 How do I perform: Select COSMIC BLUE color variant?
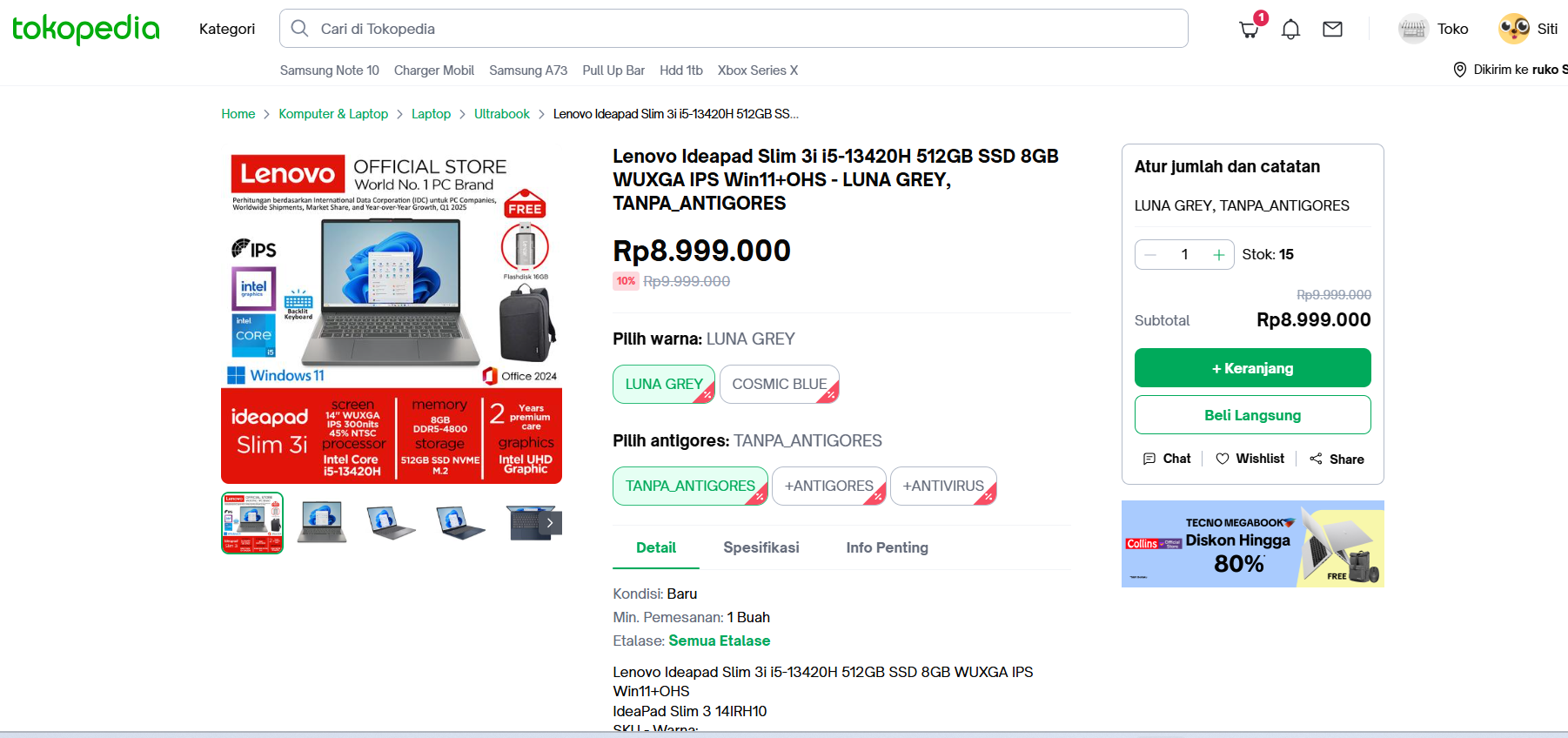780,384
